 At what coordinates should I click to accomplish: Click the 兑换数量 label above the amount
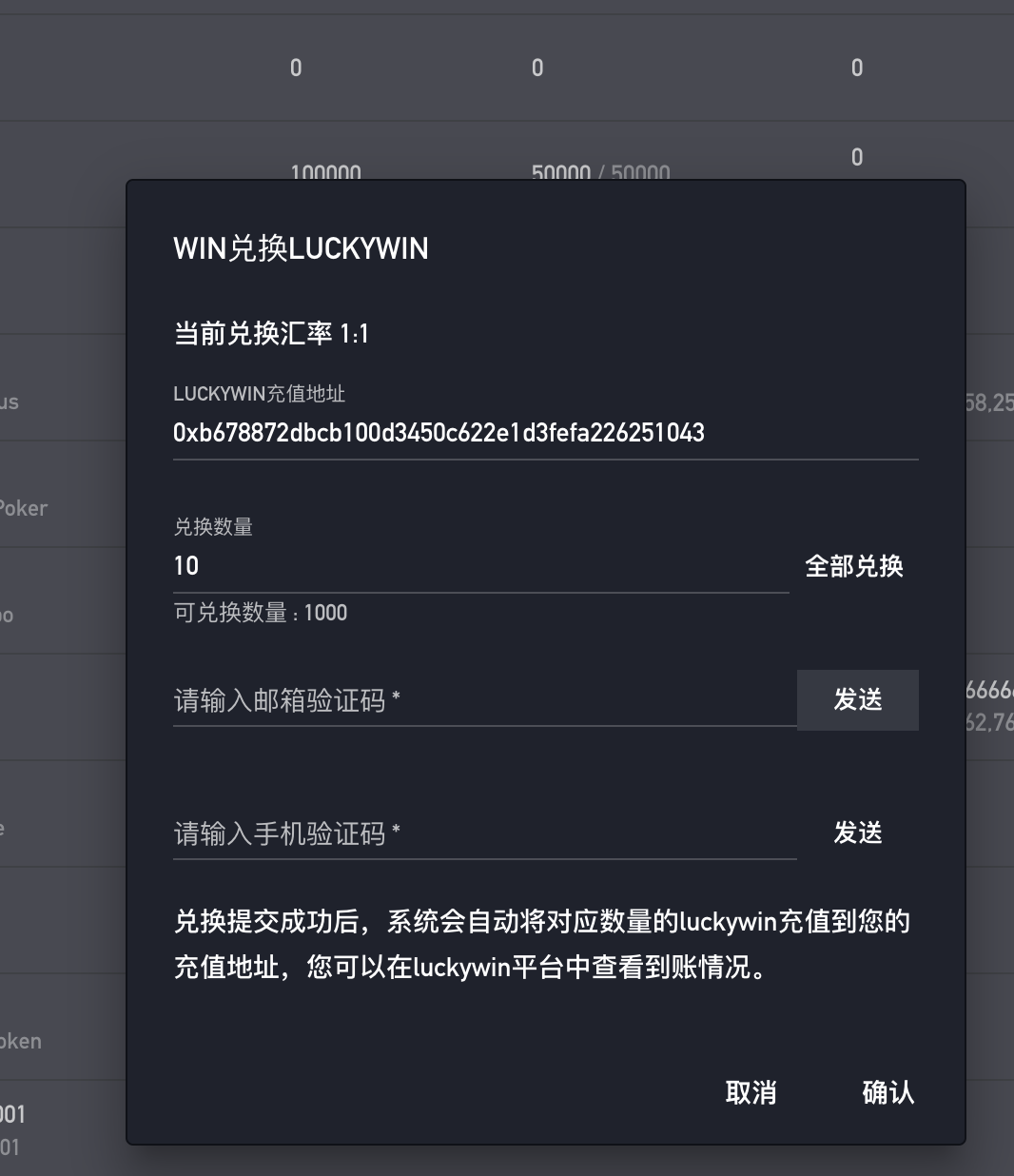(213, 527)
